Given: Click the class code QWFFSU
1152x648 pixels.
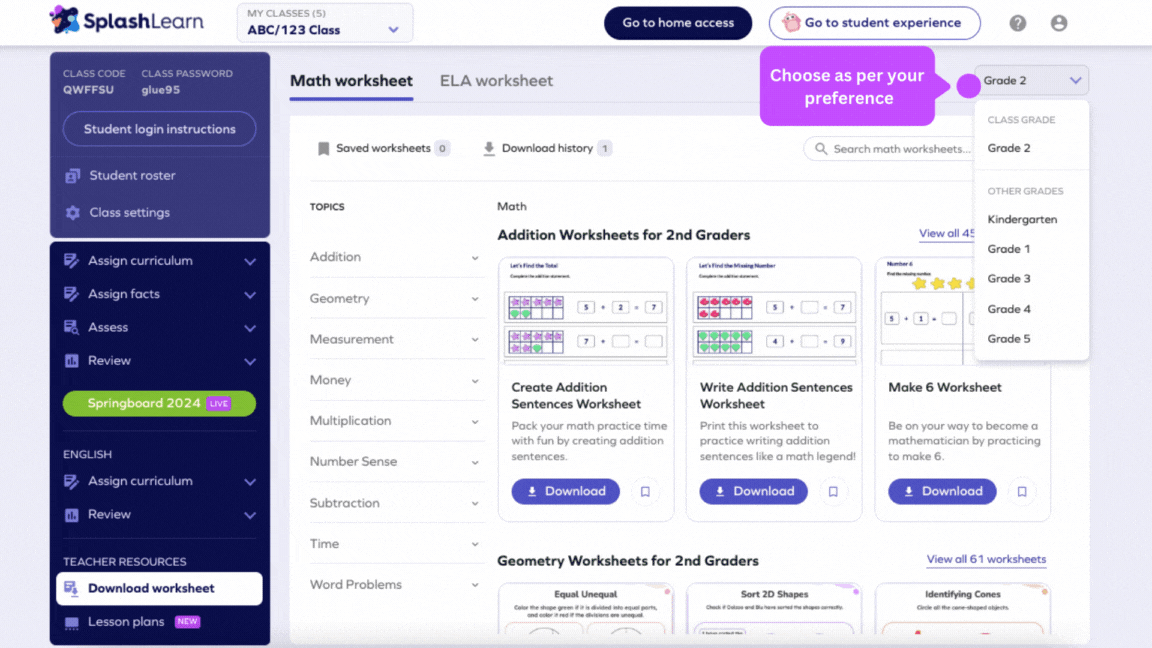Looking at the screenshot, I should click(88, 90).
